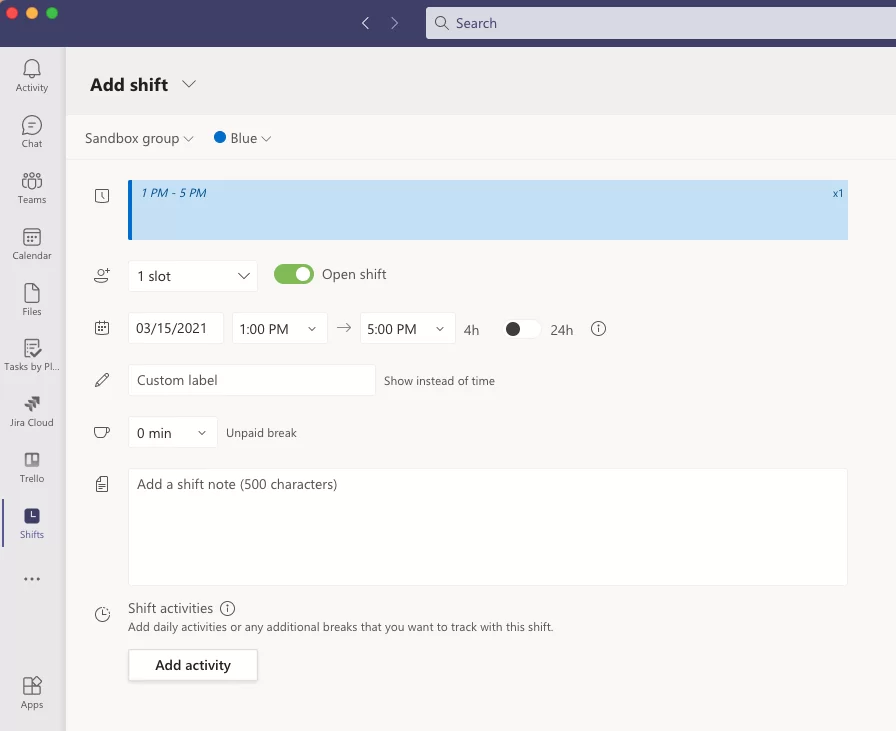Screen dimensions: 896x731
Task: Open Tasks by Planner
Action: [31, 353]
